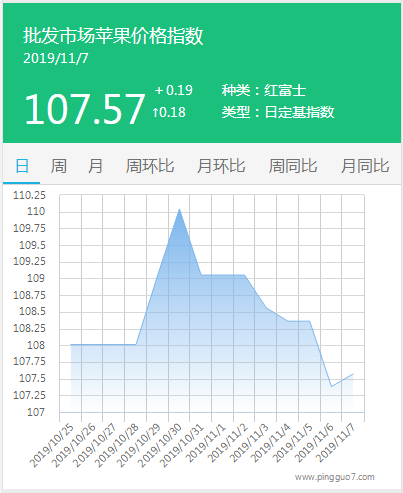Click the index value 107.57

[x=85, y=109]
